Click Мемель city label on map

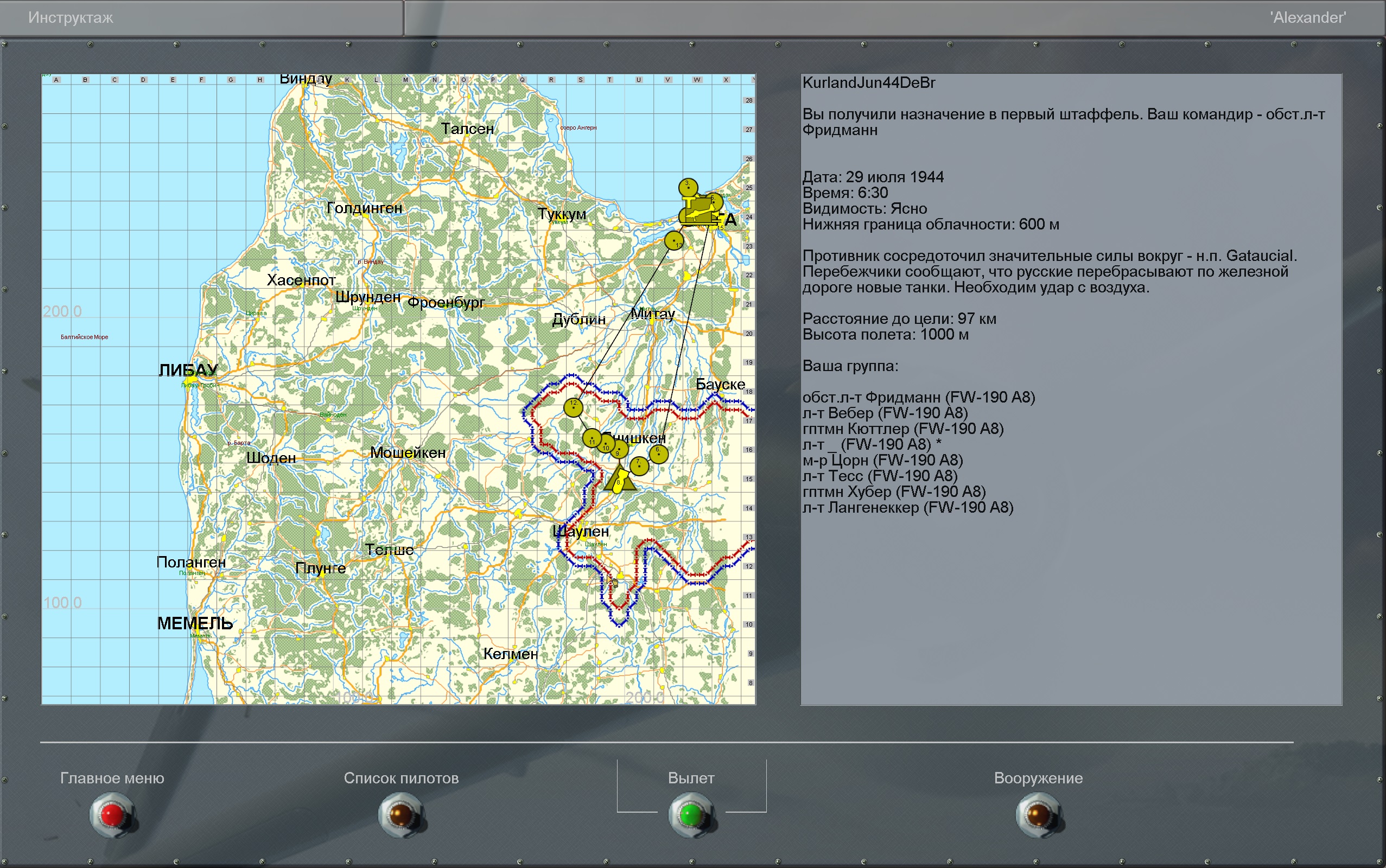tap(195, 623)
